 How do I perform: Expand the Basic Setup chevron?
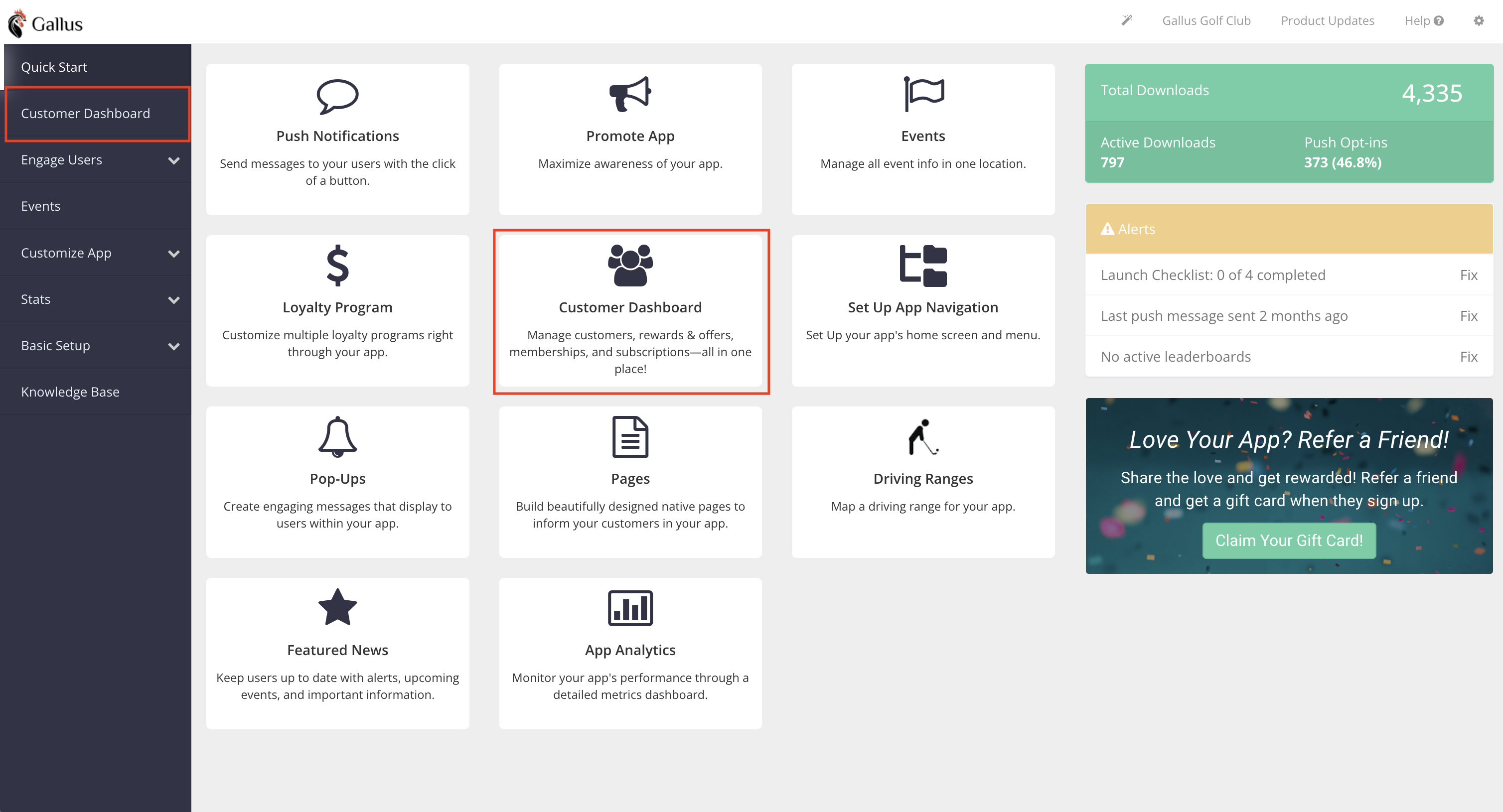(173, 346)
